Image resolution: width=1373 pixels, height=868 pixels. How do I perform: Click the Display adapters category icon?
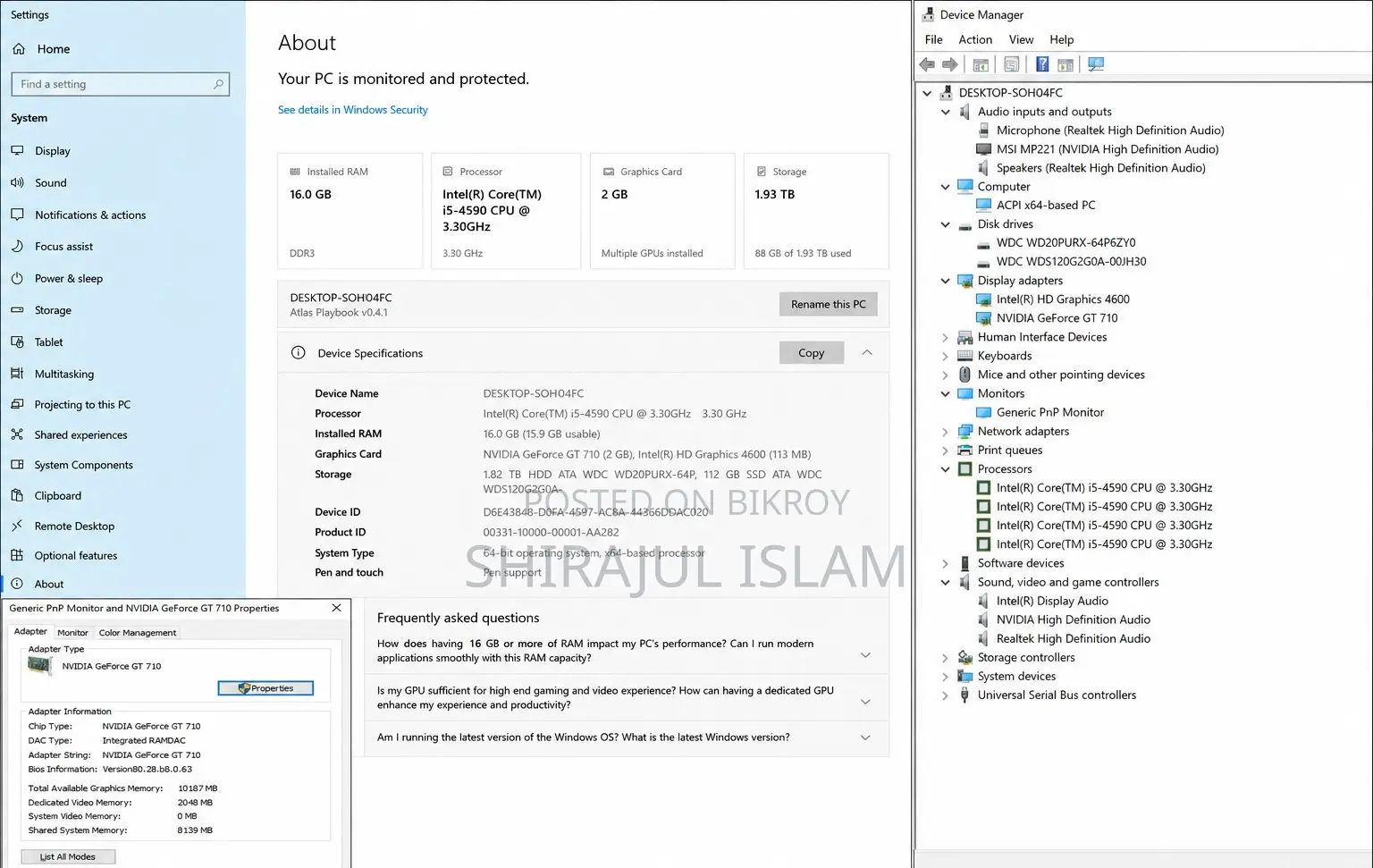(x=965, y=281)
